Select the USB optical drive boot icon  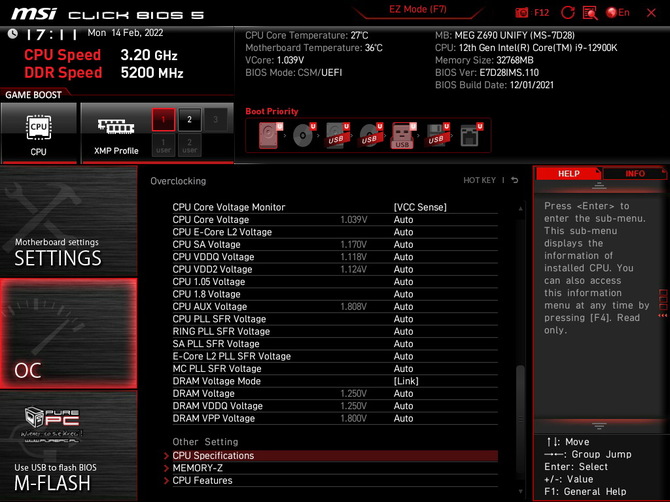(x=370, y=135)
